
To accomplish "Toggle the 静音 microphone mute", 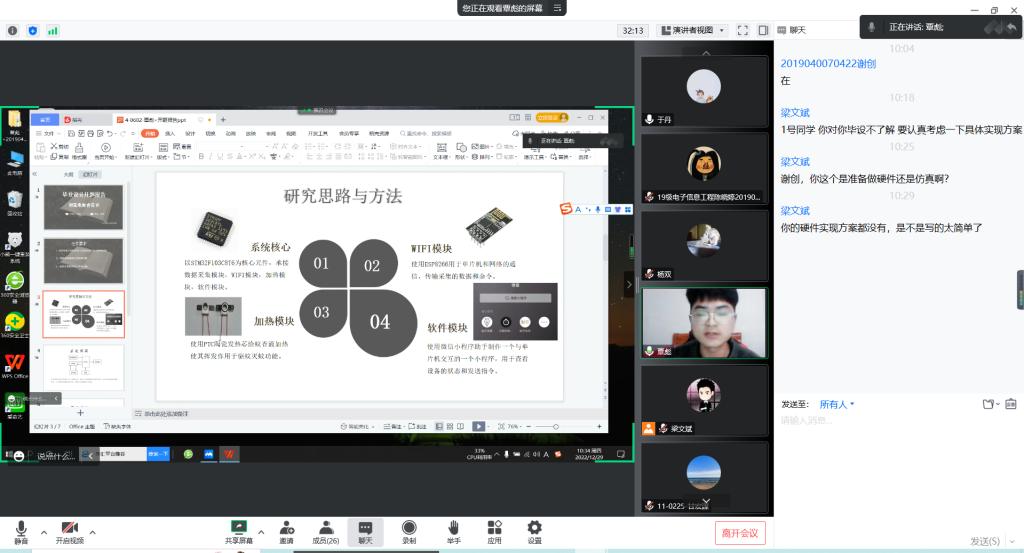I will click(x=20, y=528).
